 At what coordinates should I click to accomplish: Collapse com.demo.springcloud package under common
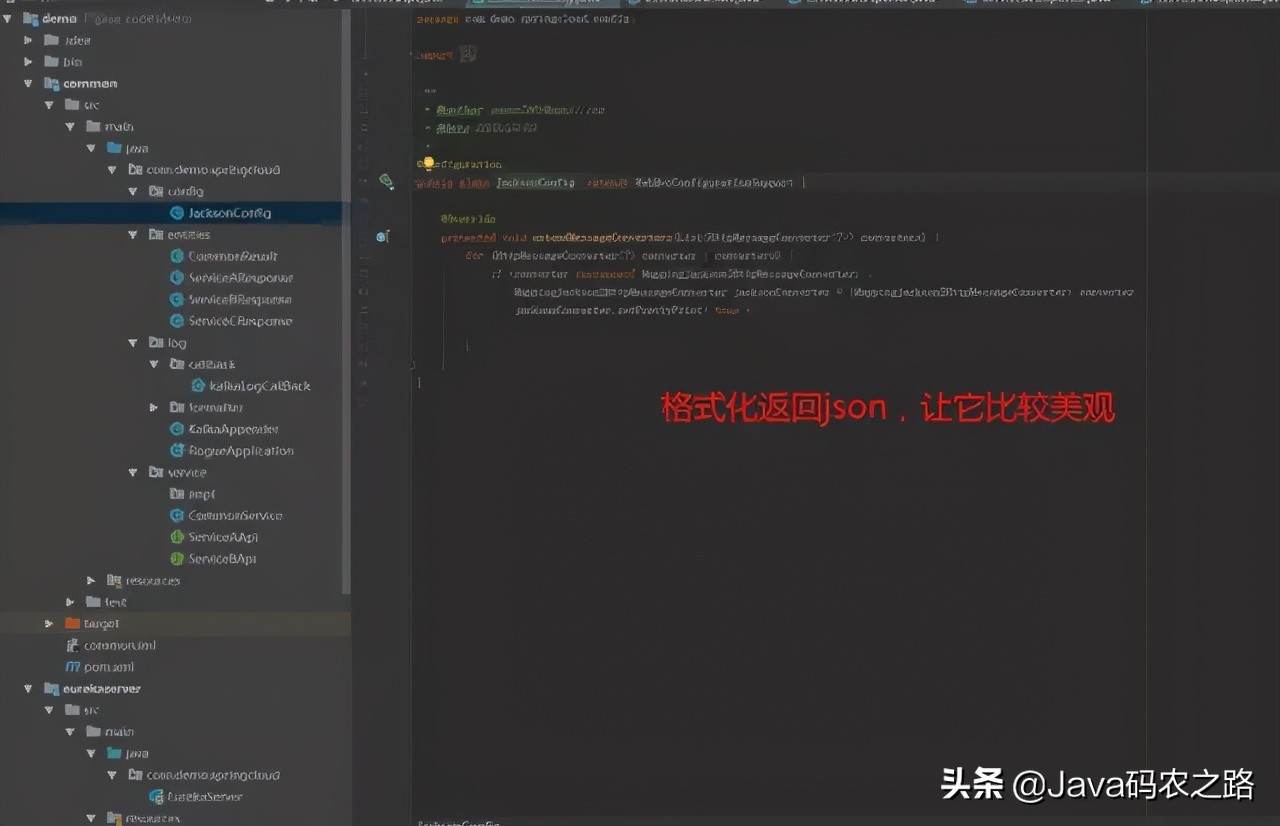tap(112, 170)
